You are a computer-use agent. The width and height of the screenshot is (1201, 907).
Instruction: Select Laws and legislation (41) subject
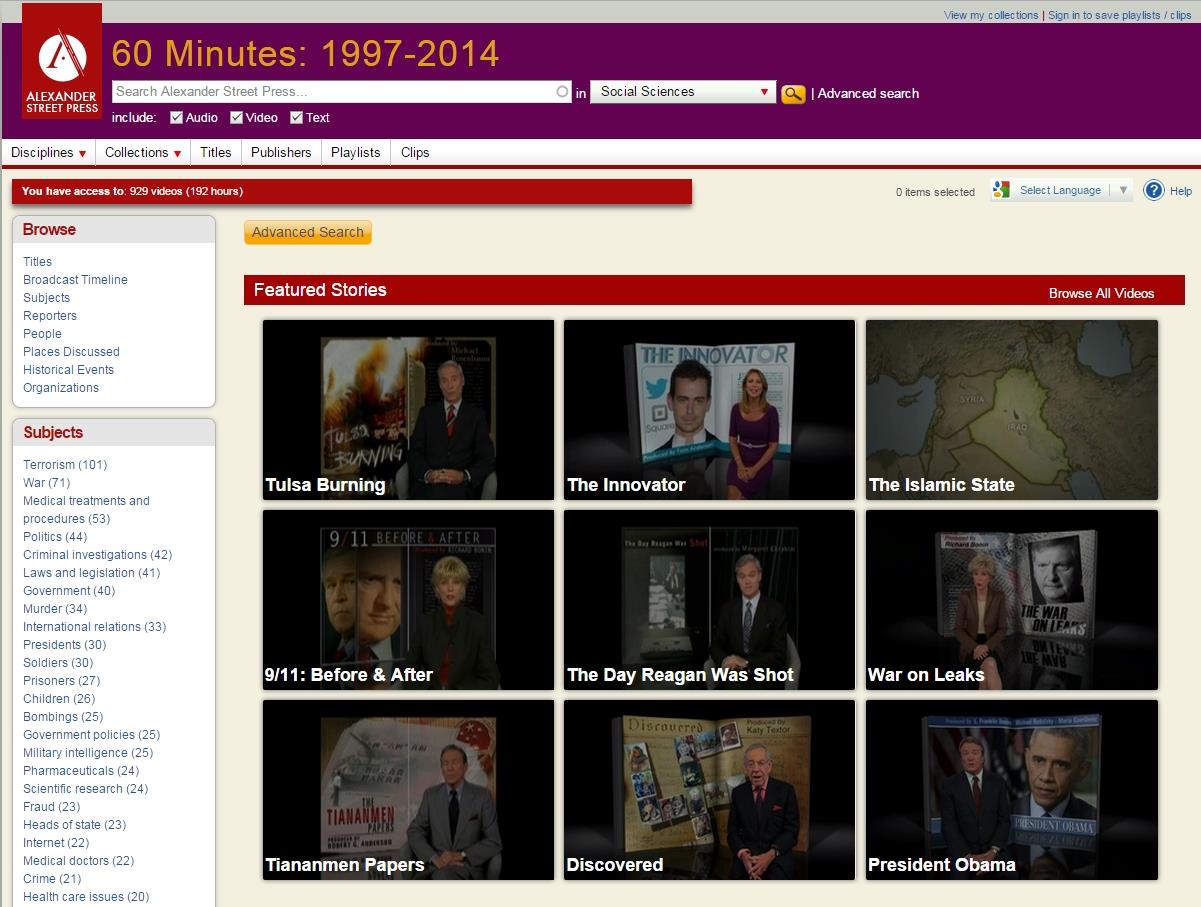(91, 573)
